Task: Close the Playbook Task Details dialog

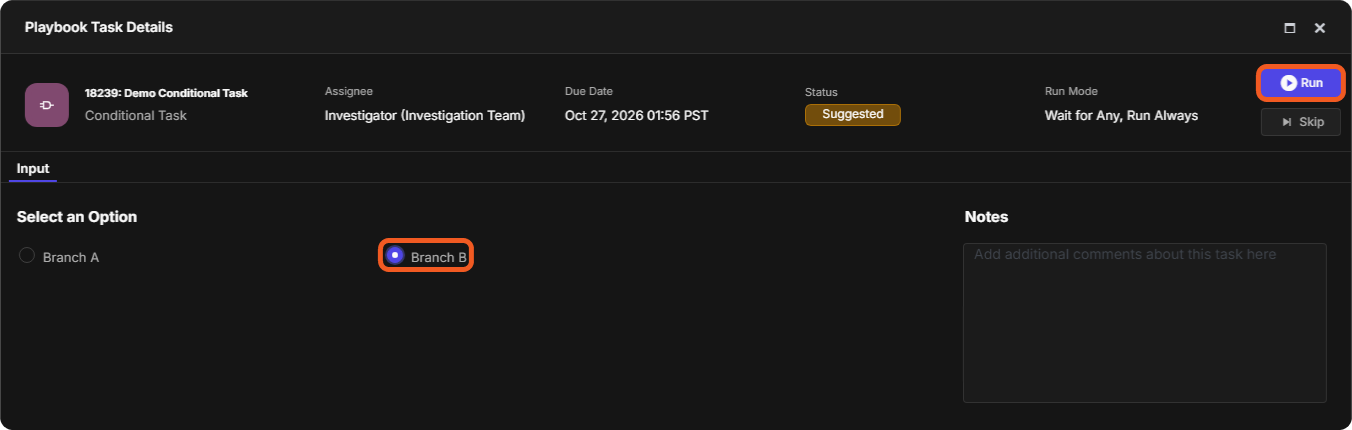Action: [1320, 28]
